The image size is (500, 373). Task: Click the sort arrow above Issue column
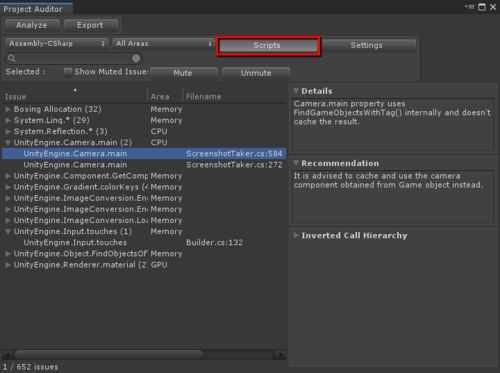75,90
